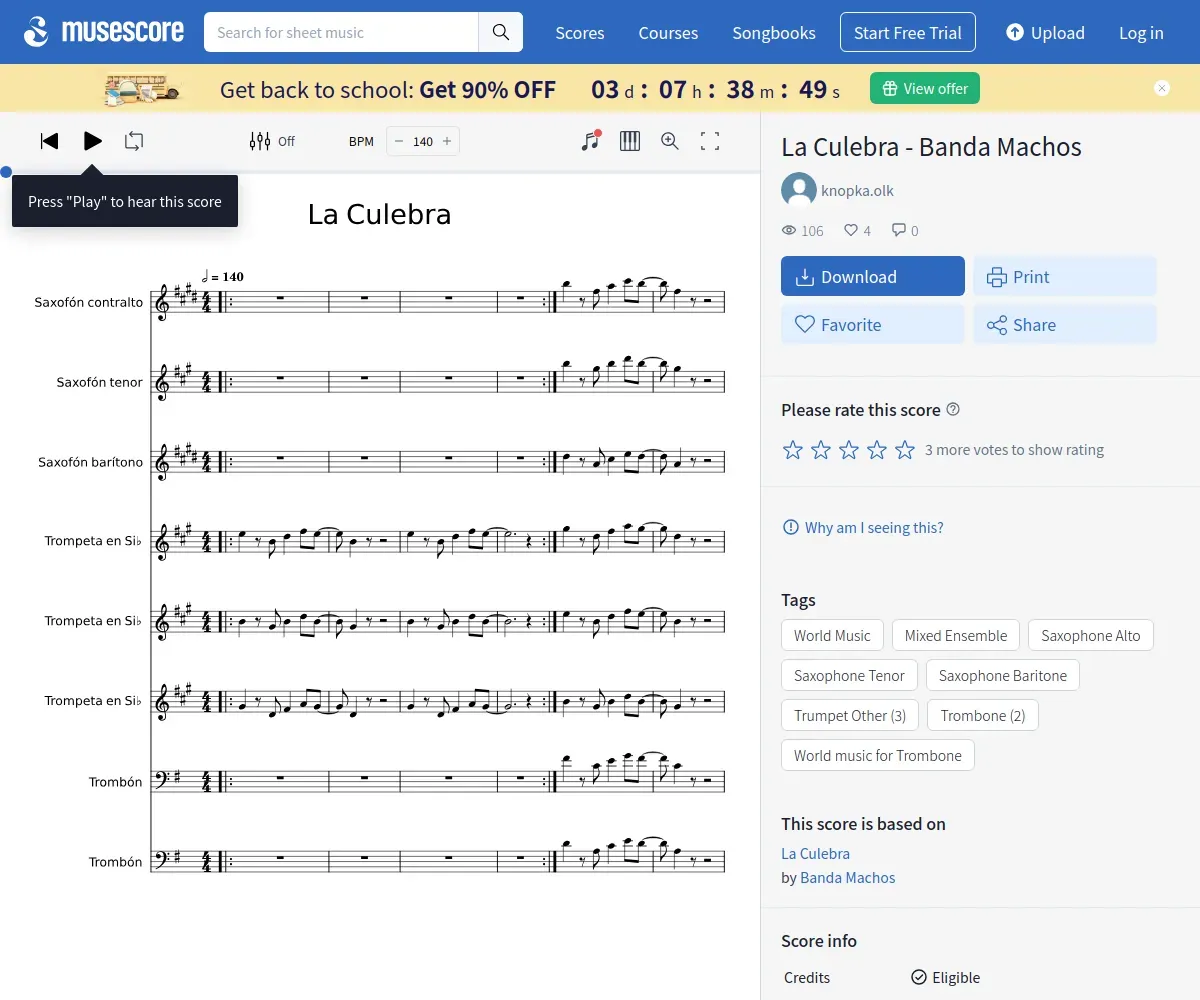Screen dimensions: 1200x1000
Task: Add score to Favorites
Action: 873,324
